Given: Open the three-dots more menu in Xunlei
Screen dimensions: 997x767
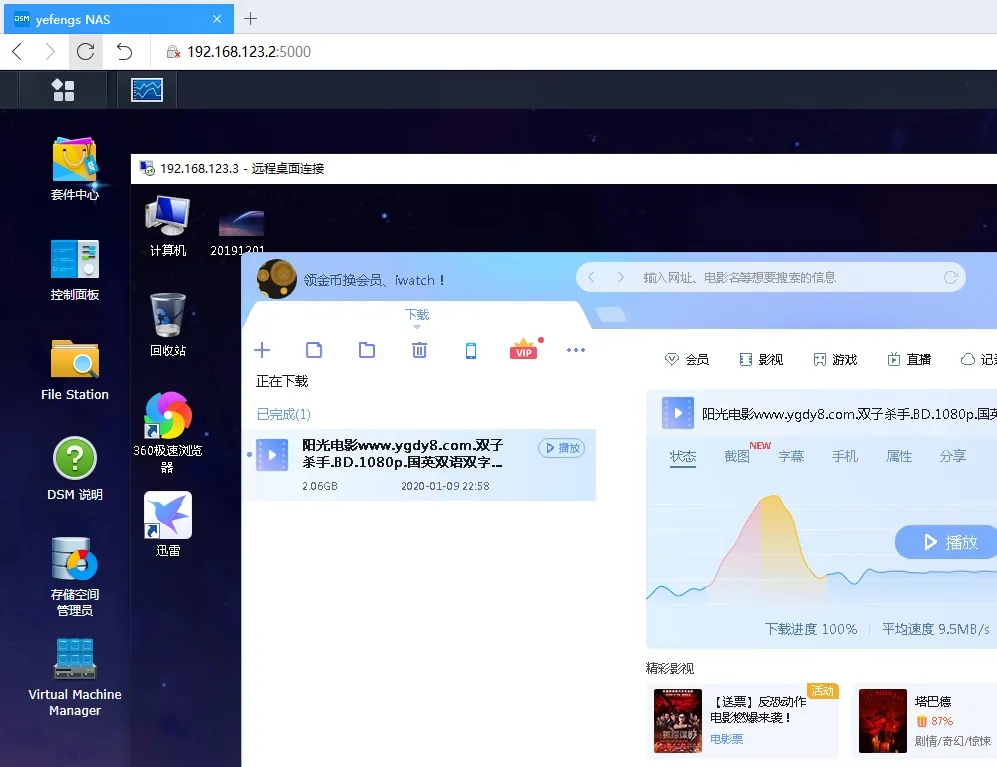Looking at the screenshot, I should [575, 350].
